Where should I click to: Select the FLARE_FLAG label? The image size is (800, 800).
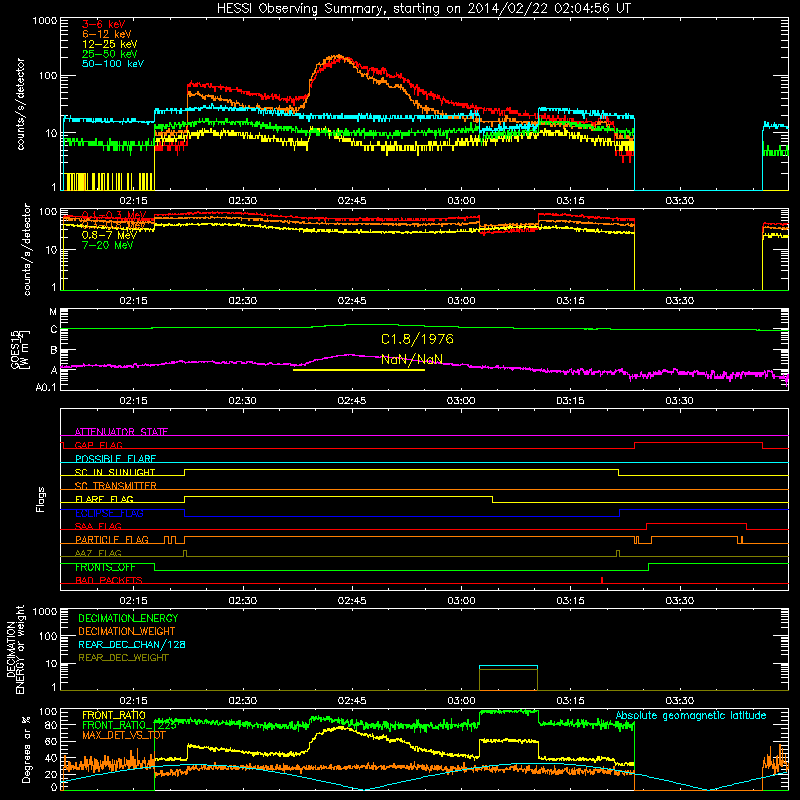click(104, 499)
